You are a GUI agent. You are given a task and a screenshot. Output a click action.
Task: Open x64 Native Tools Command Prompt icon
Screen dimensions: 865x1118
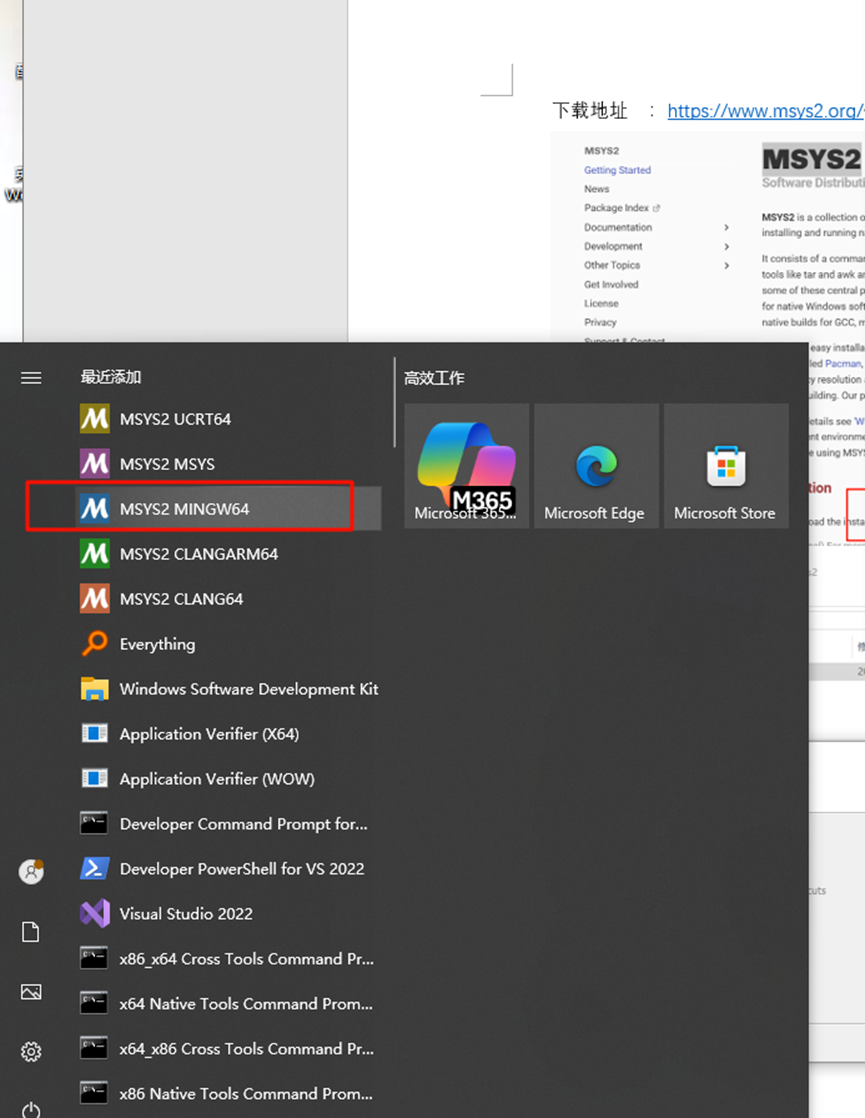[x=94, y=1002]
